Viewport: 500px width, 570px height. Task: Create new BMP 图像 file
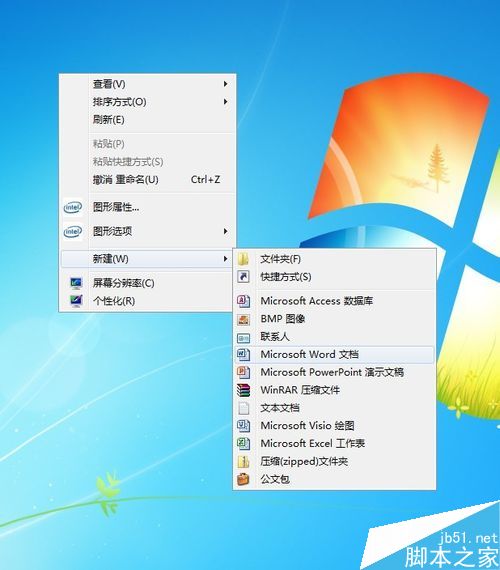(x=334, y=319)
